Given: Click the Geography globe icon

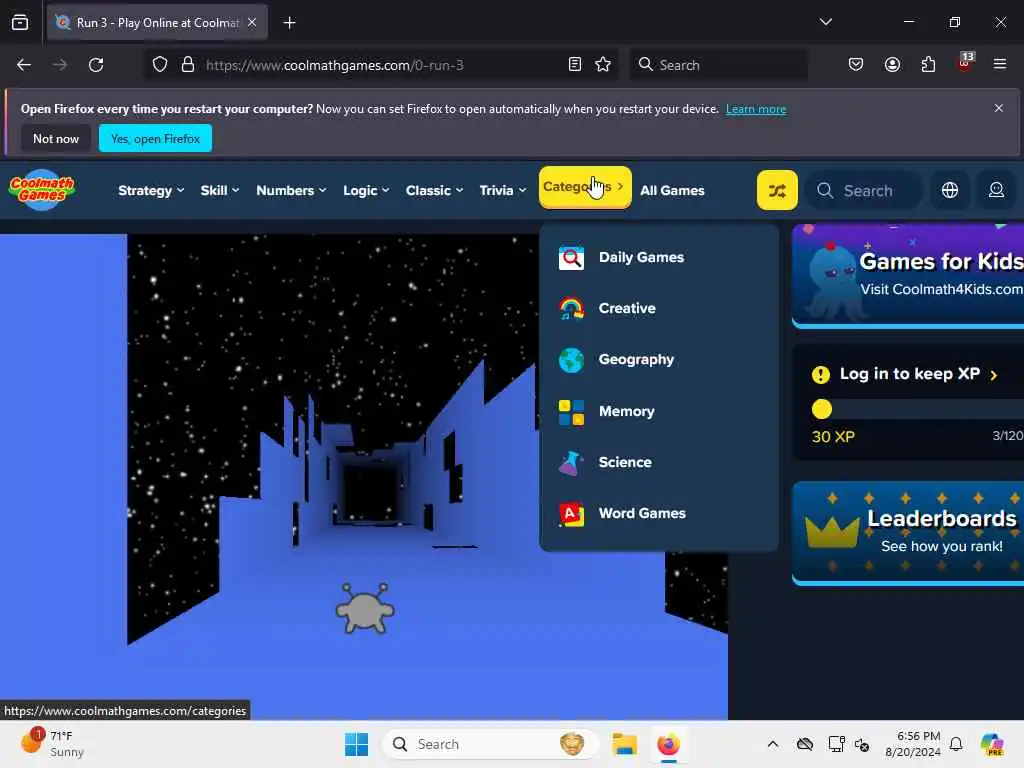Looking at the screenshot, I should point(571,360).
